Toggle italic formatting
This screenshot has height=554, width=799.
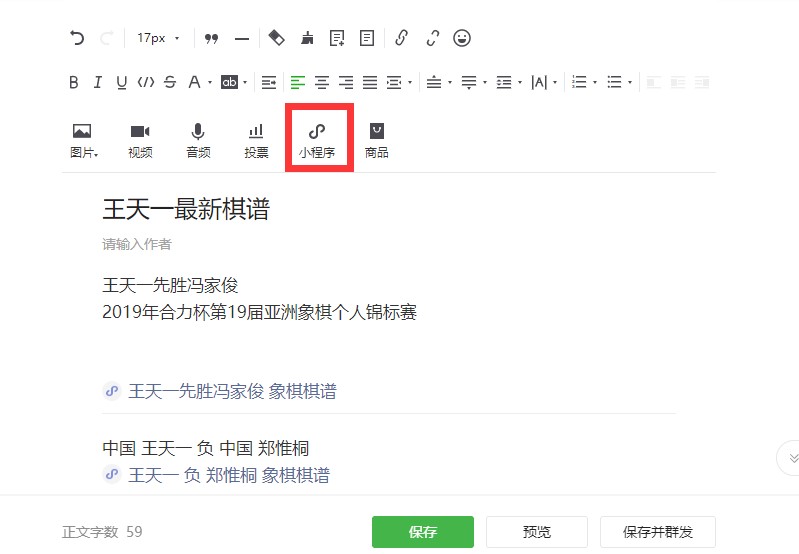click(97, 82)
